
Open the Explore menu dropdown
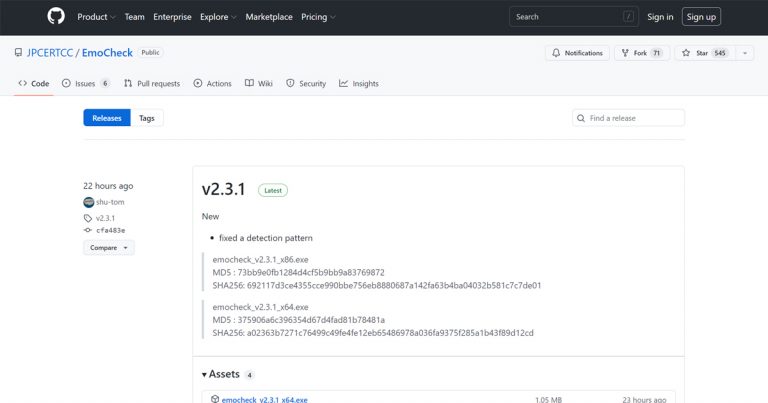tap(217, 17)
